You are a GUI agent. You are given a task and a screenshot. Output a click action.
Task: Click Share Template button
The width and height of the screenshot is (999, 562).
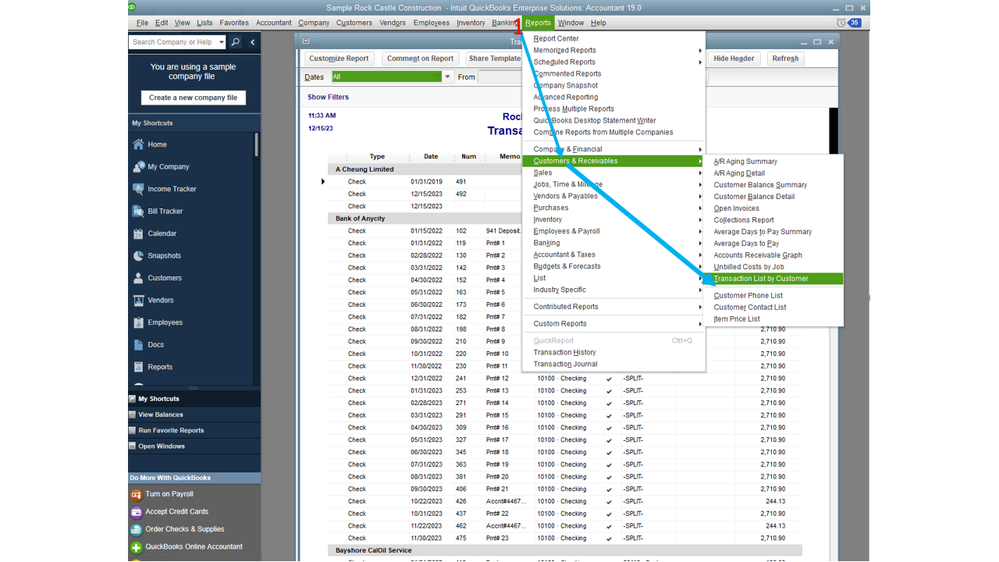coord(494,59)
